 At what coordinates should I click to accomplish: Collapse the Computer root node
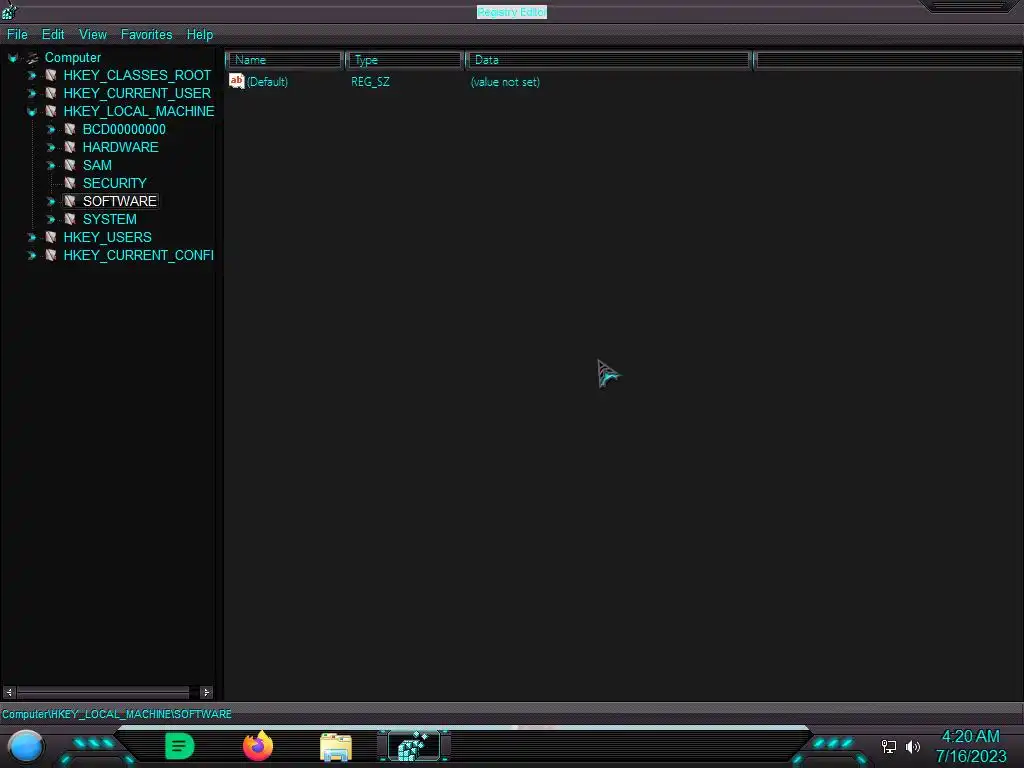[x=12, y=58]
